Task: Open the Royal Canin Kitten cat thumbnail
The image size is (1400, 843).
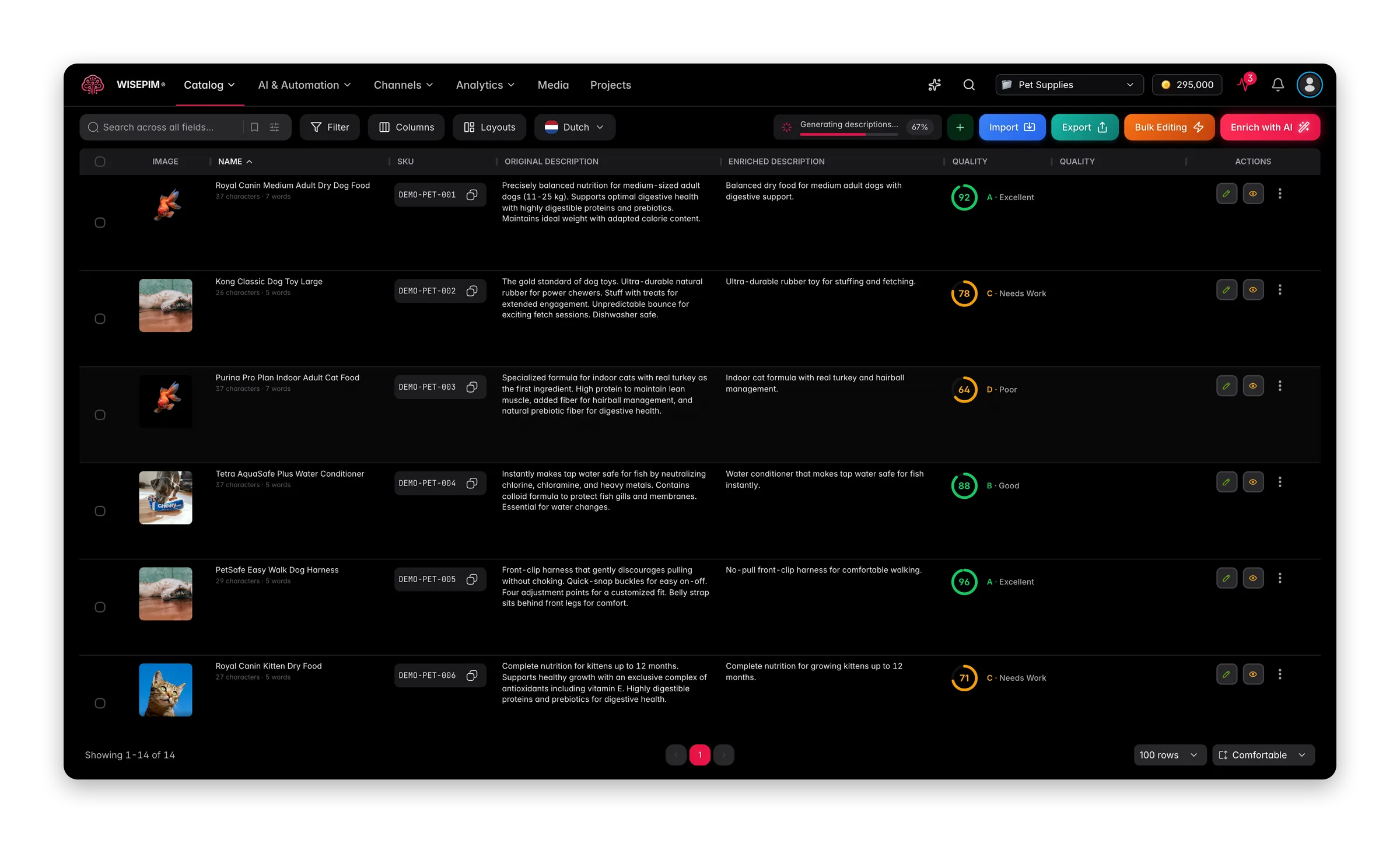Action: point(166,690)
